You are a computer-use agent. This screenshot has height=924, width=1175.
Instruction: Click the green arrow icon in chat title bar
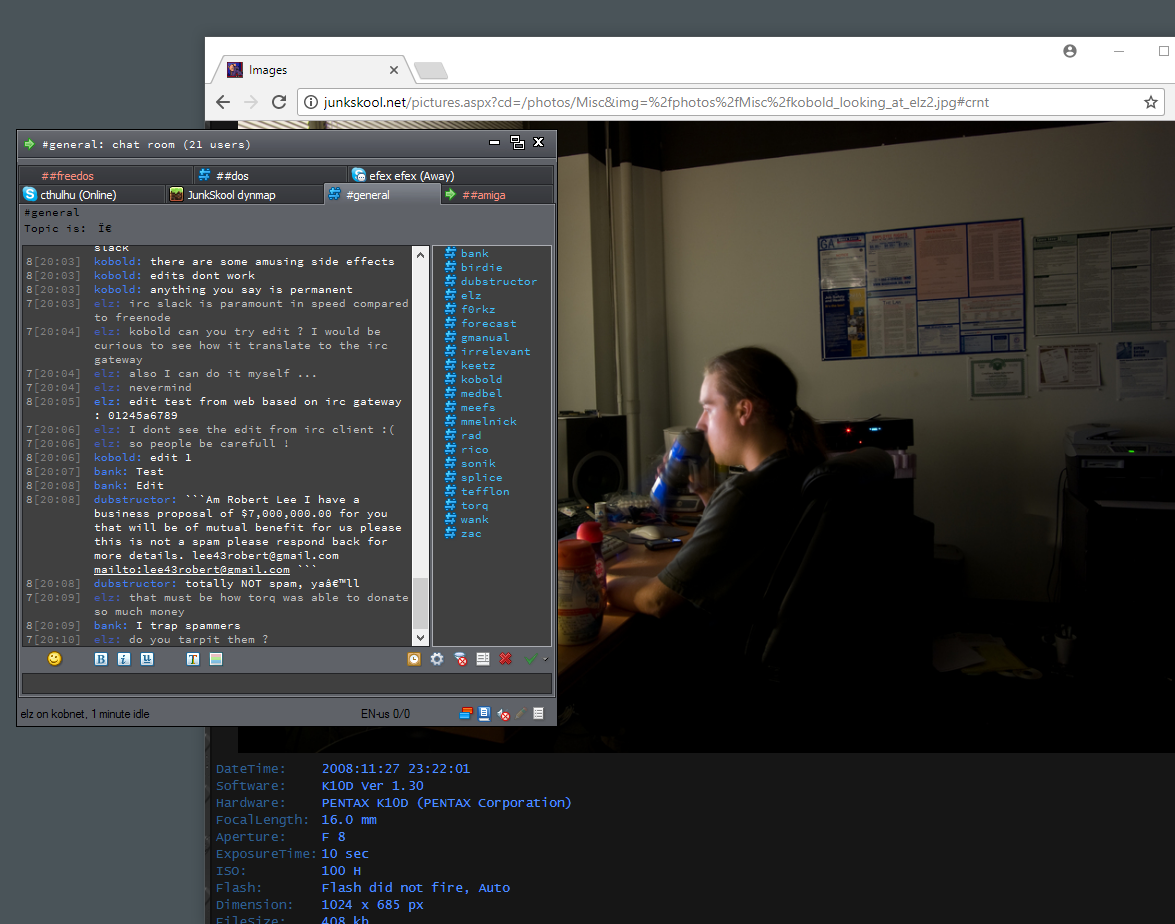tap(30, 144)
